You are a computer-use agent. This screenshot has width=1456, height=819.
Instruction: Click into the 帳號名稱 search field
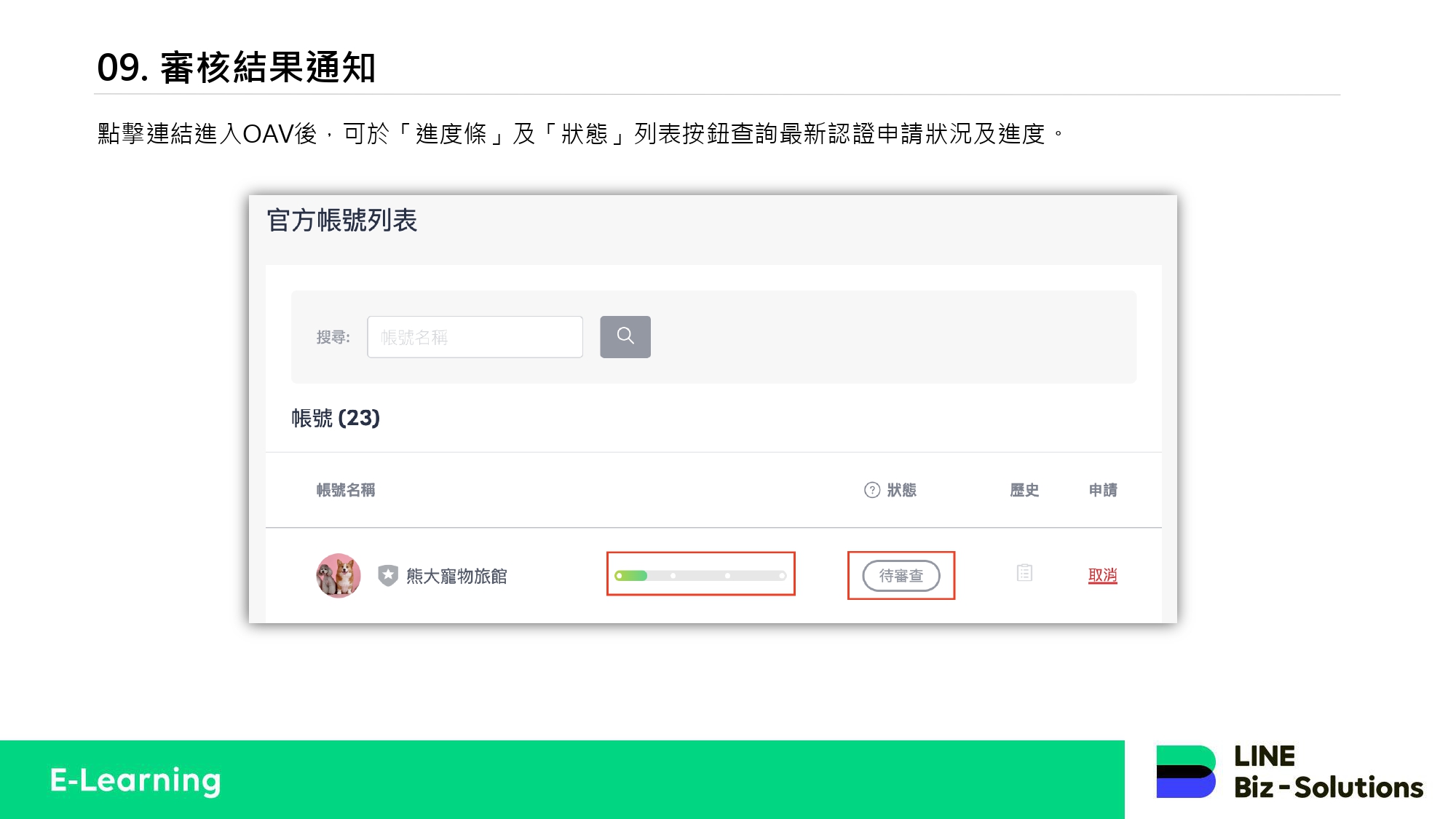[x=475, y=337]
